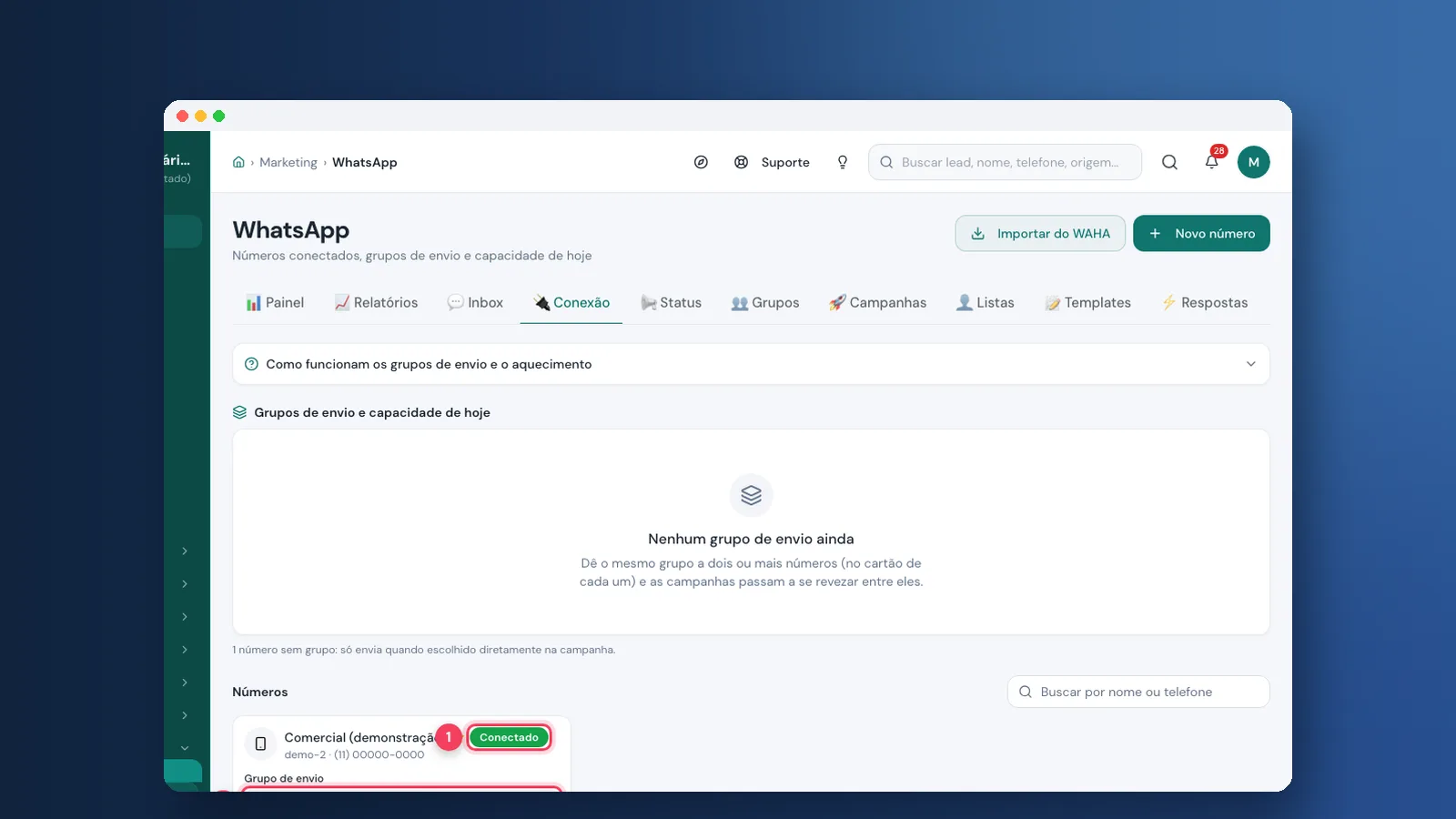The image size is (1456, 819).
Task: Click 'Buscar por nome ou telefone' field
Action: pos(1138,692)
